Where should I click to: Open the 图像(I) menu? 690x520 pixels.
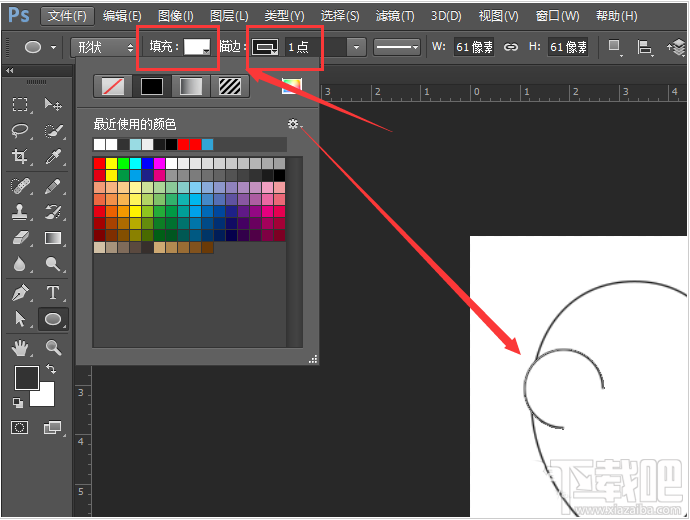(176, 16)
